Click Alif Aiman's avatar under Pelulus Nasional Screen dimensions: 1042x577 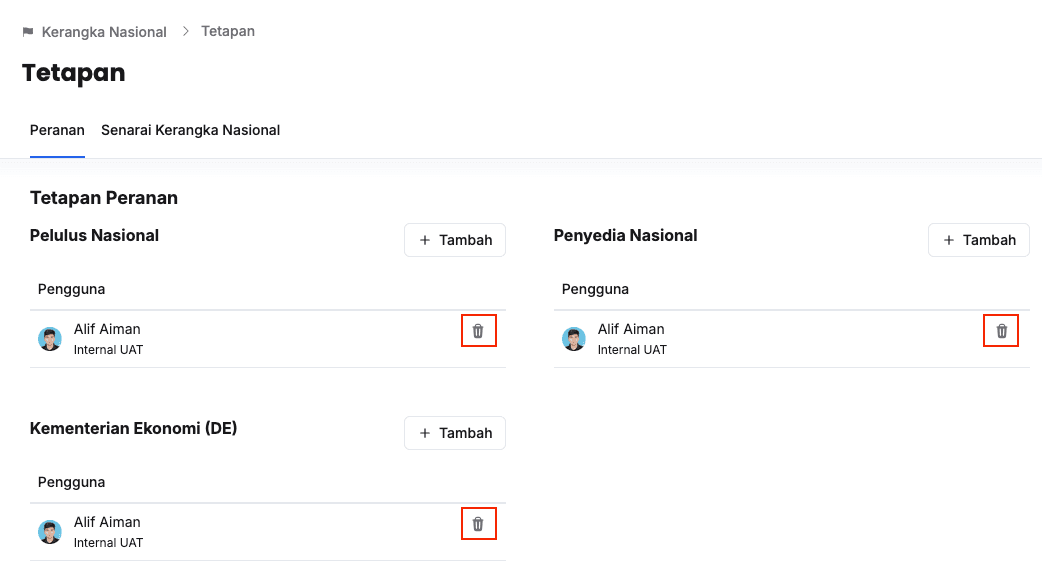[50, 339]
